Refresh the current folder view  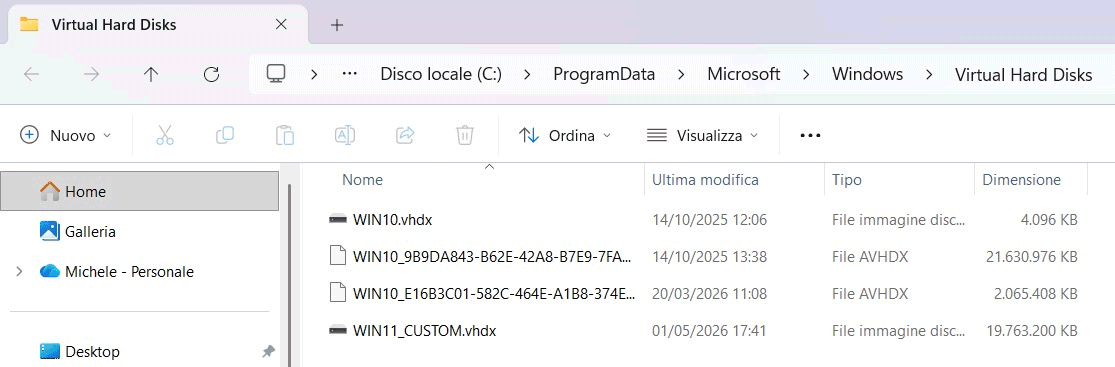click(x=211, y=74)
